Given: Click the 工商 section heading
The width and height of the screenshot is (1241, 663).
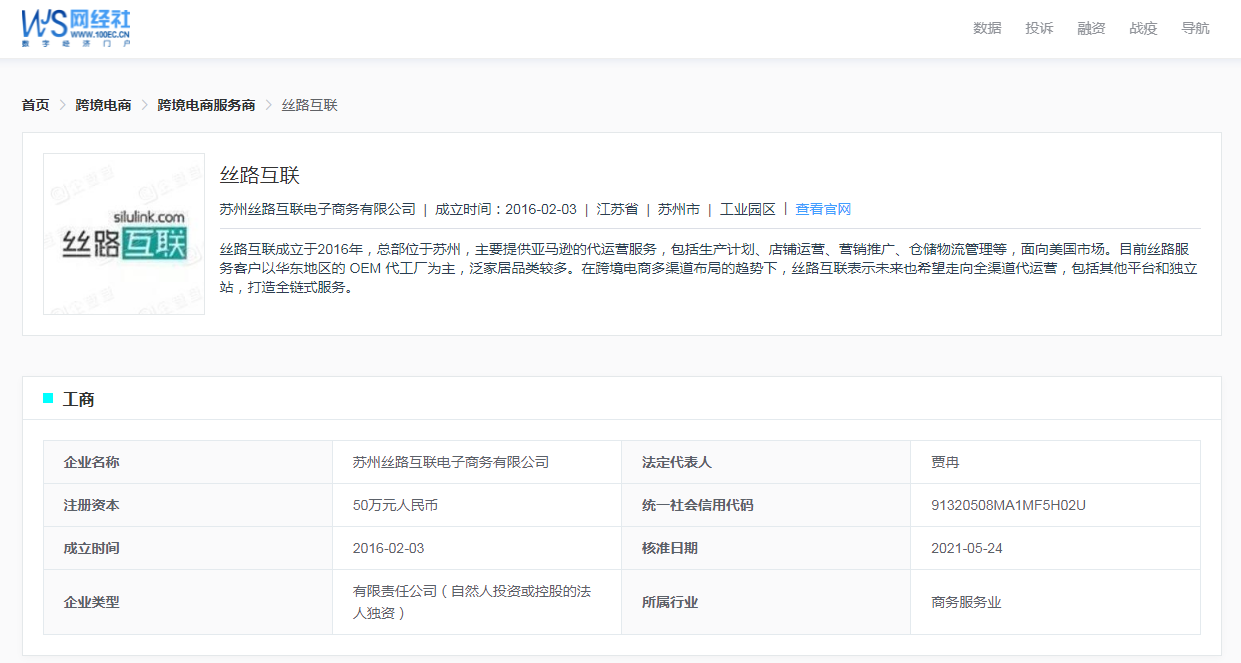Looking at the screenshot, I should [x=79, y=399].
